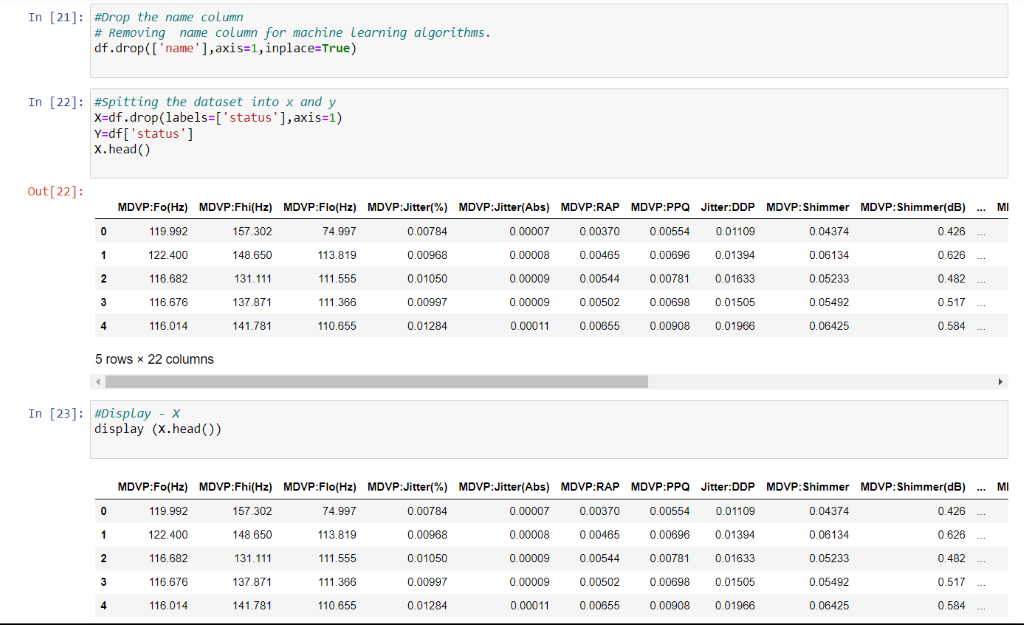Click value 0.00465 in the In [23] output table
The width and height of the screenshot is (1024, 625).
pos(600,535)
